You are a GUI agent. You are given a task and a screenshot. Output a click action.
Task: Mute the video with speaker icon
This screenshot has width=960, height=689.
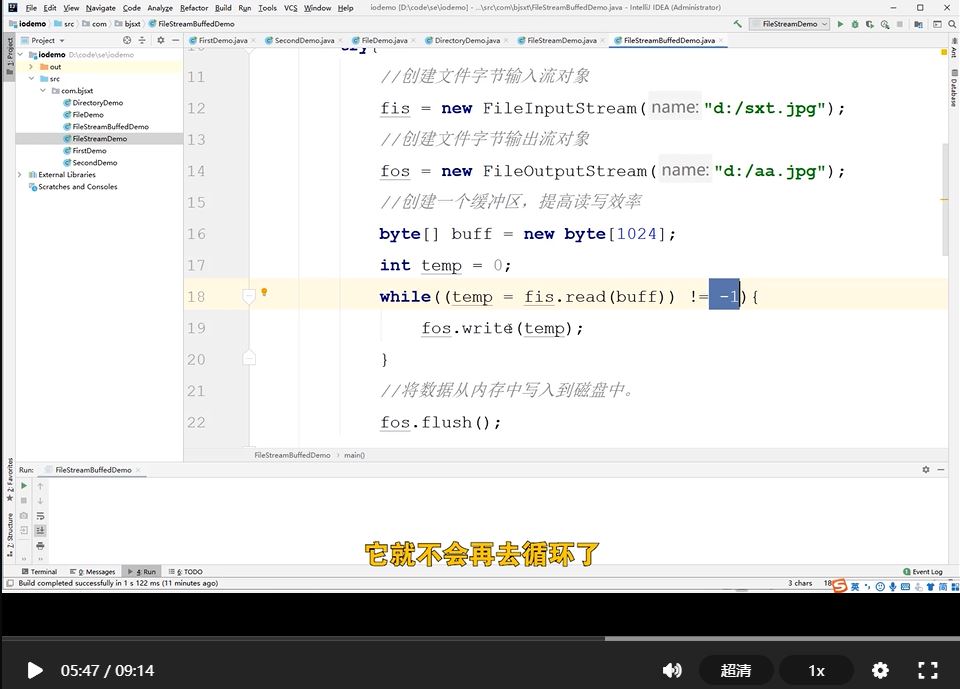tap(672, 671)
